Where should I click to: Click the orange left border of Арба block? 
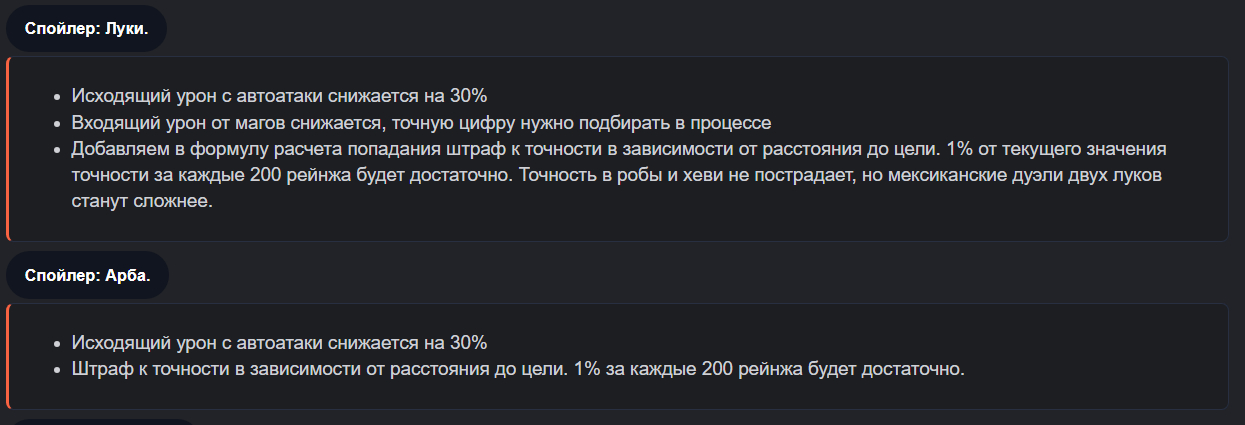click(8, 356)
